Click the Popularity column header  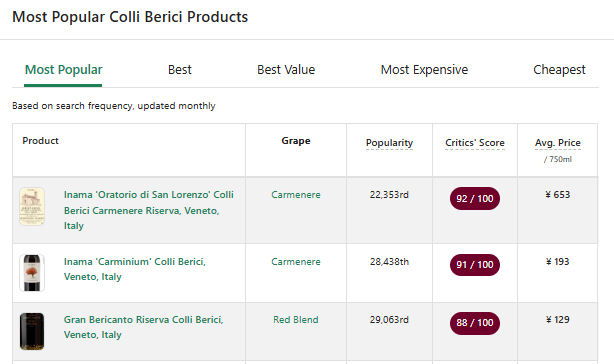[389, 143]
